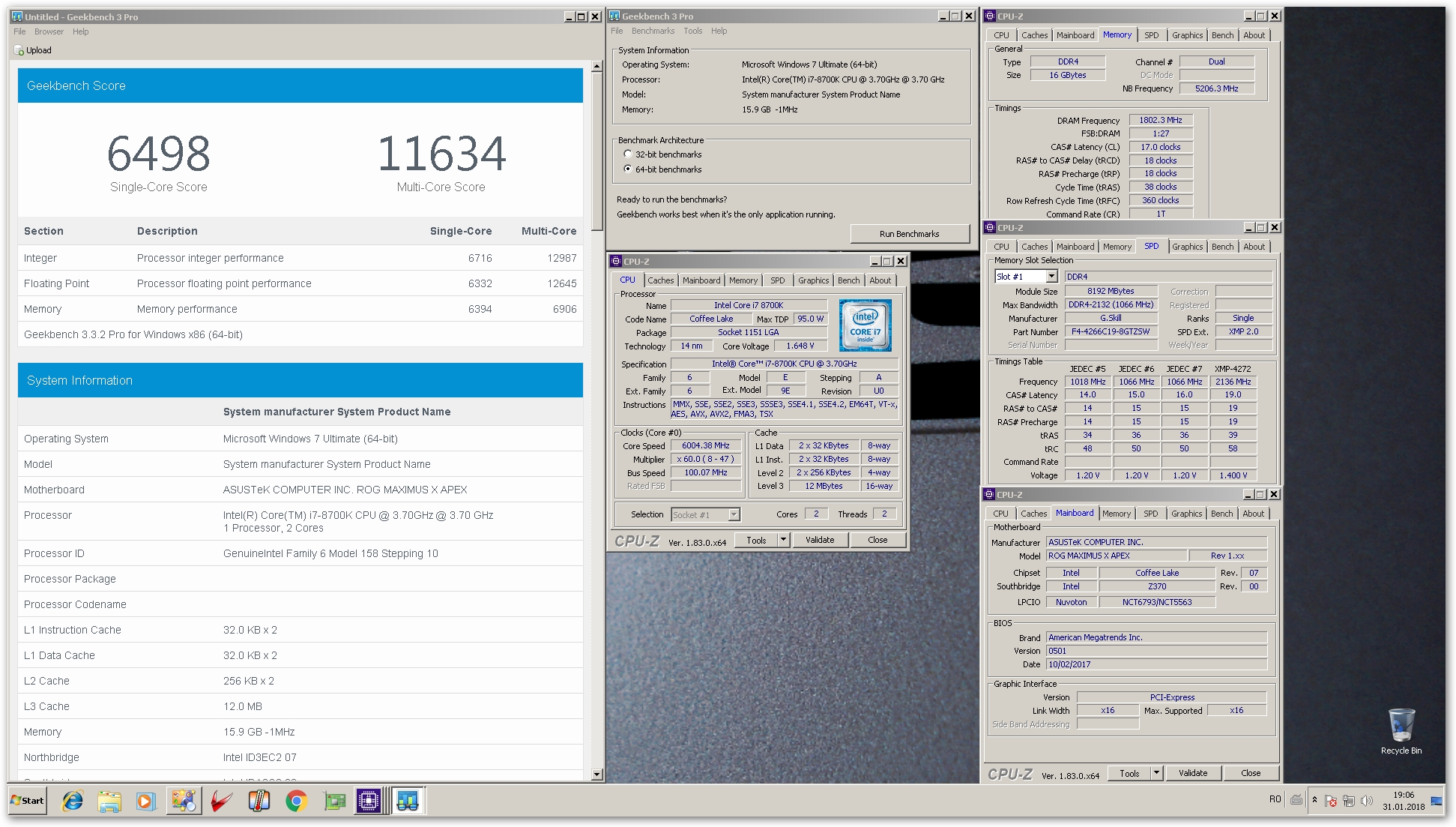This screenshot has height=827, width=1456.
Task: Click Part Number F4-4266C19-8GTZSW field
Action: pyautogui.click(x=1110, y=331)
